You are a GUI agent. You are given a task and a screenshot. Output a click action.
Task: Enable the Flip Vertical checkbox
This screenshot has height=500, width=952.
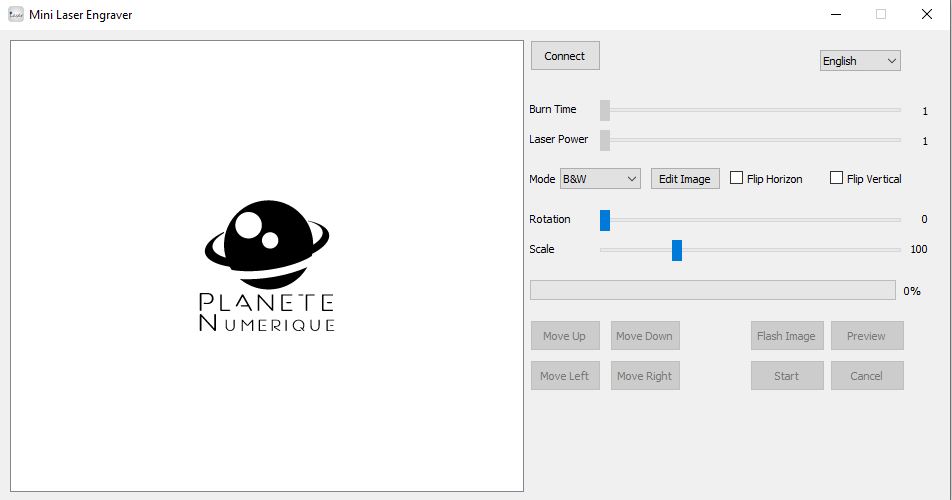coord(836,178)
